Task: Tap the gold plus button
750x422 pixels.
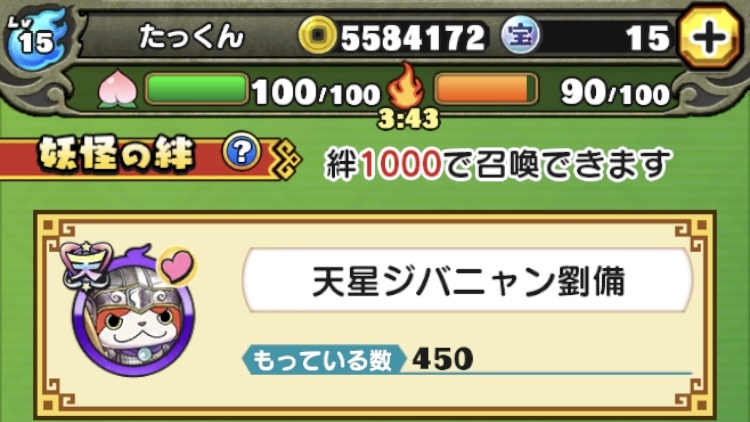Action: point(710,37)
